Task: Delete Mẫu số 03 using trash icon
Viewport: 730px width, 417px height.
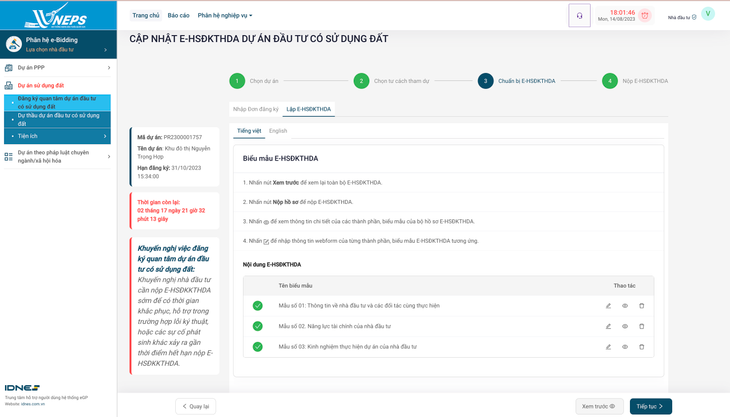Action: [642, 347]
